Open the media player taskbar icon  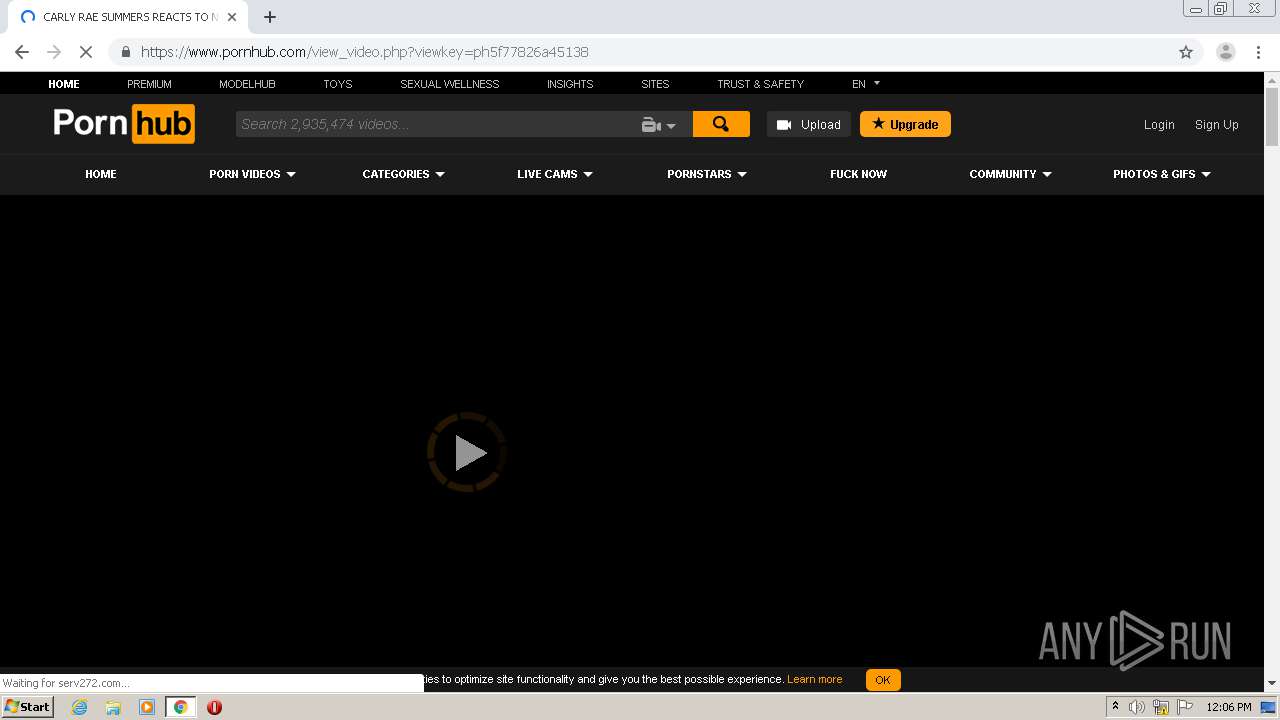(147, 707)
